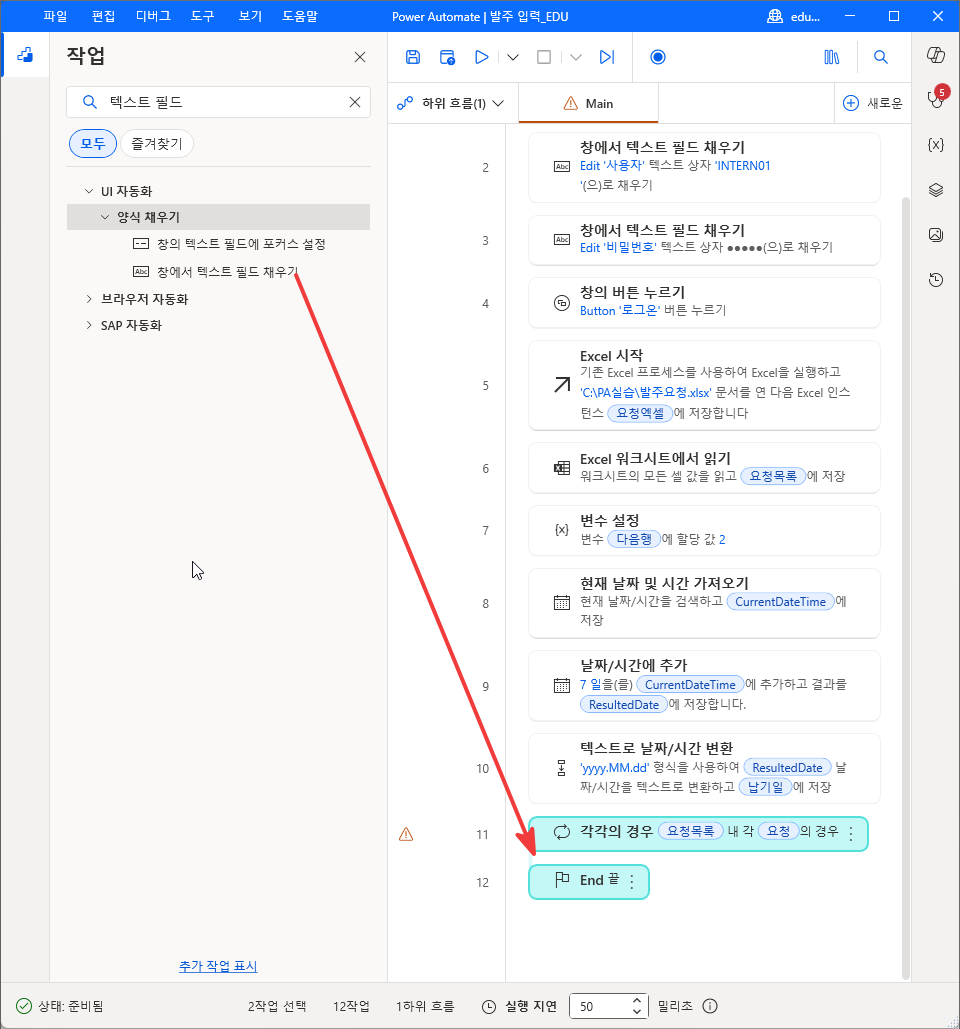Click the 'yyyy.MM.dd' format link
Viewport: 960px width, 1029px height.
pyautogui.click(x=615, y=768)
